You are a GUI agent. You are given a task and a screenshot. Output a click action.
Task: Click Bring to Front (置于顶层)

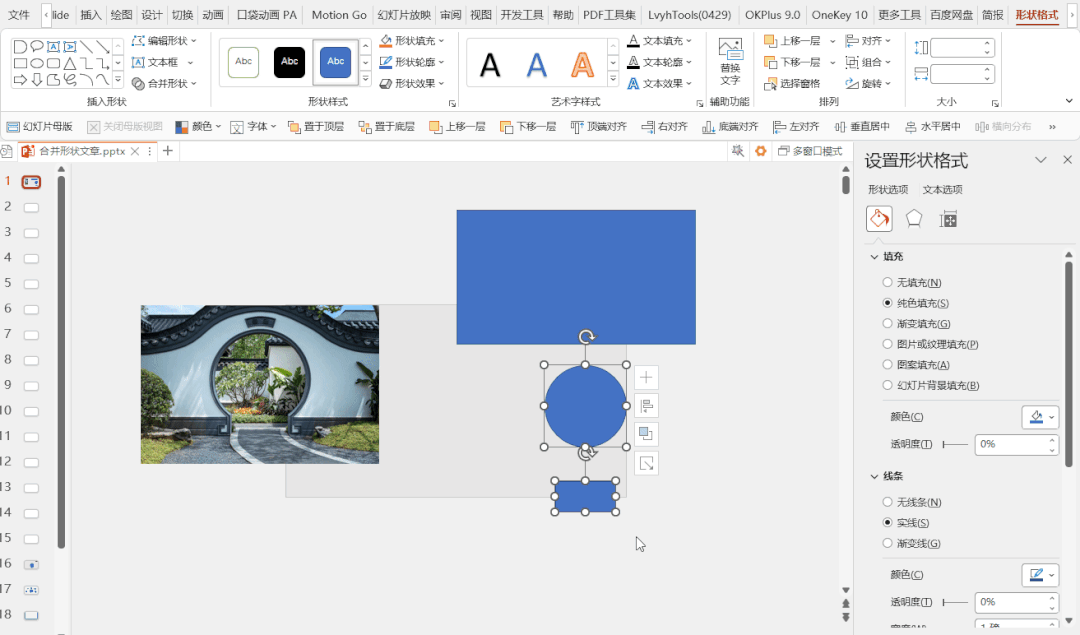316,127
